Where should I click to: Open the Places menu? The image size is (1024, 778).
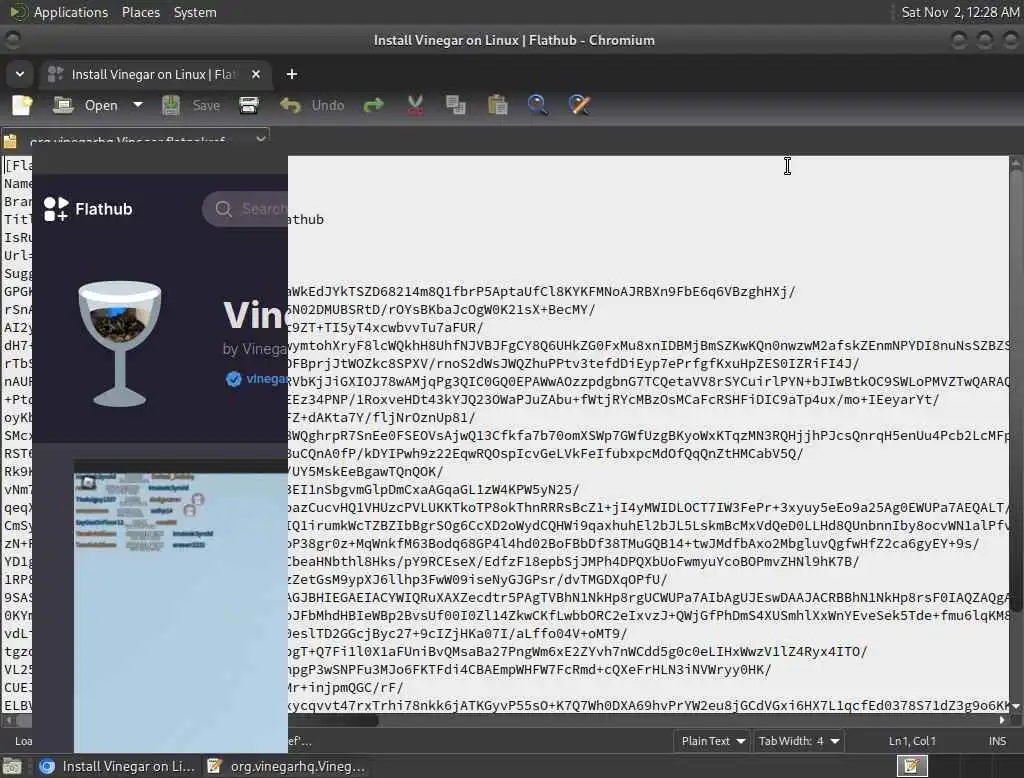click(141, 12)
